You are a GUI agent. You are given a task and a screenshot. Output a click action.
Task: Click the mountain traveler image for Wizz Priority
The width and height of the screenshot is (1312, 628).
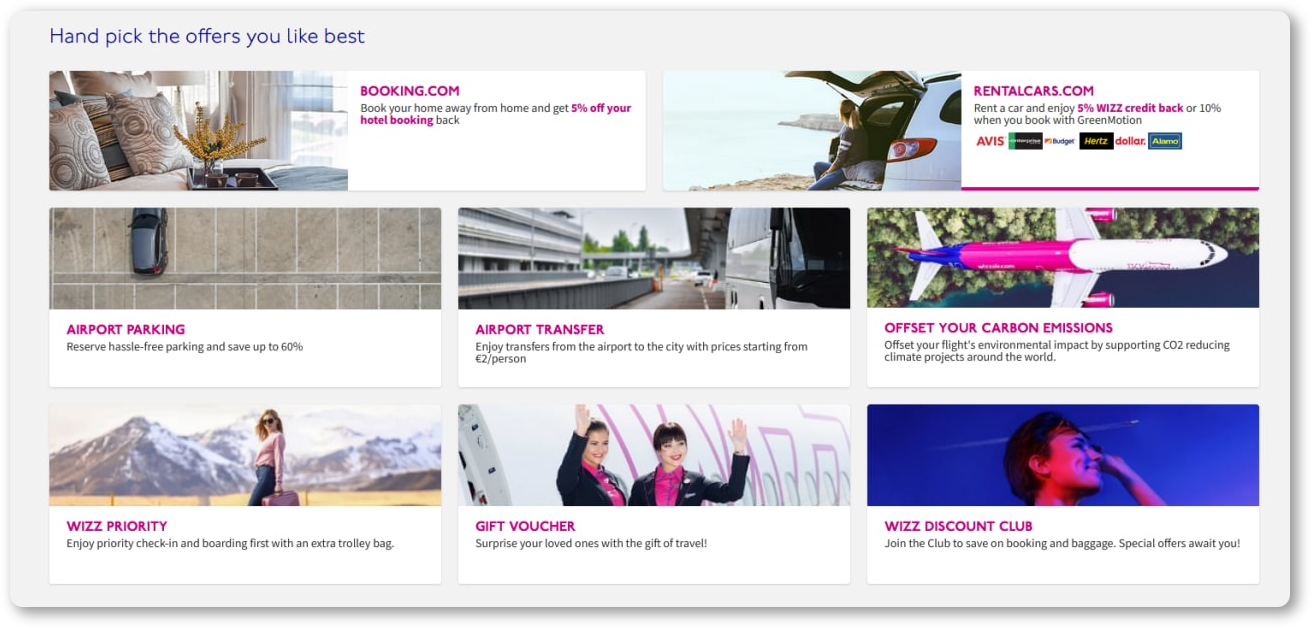[245, 455]
